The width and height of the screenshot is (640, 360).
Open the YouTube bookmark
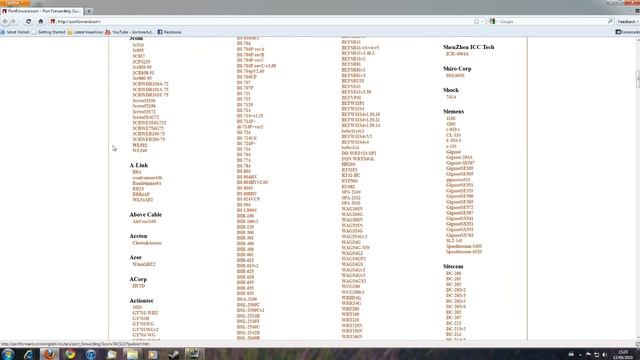[x=129, y=32]
